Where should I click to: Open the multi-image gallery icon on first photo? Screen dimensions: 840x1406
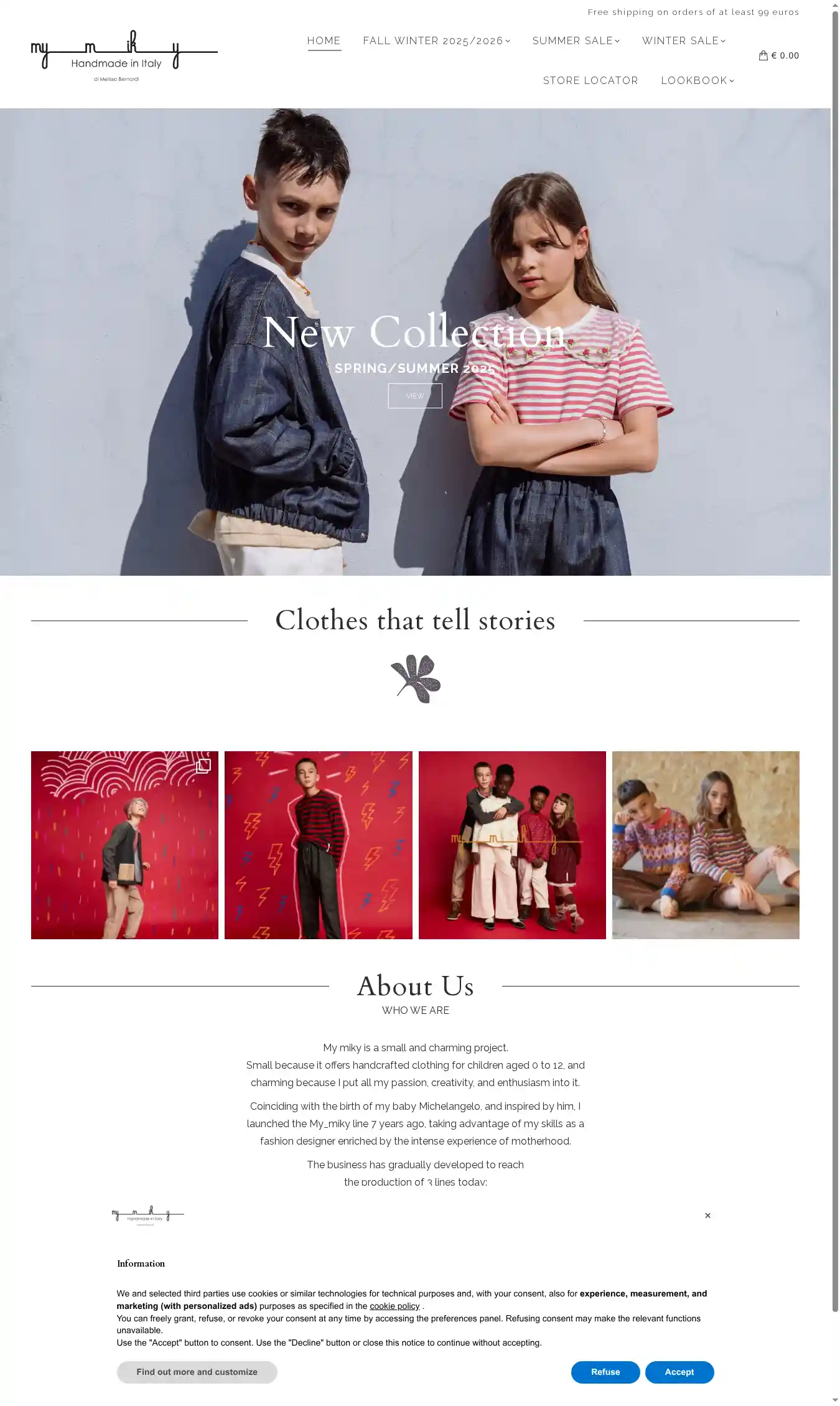pyautogui.click(x=203, y=766)
